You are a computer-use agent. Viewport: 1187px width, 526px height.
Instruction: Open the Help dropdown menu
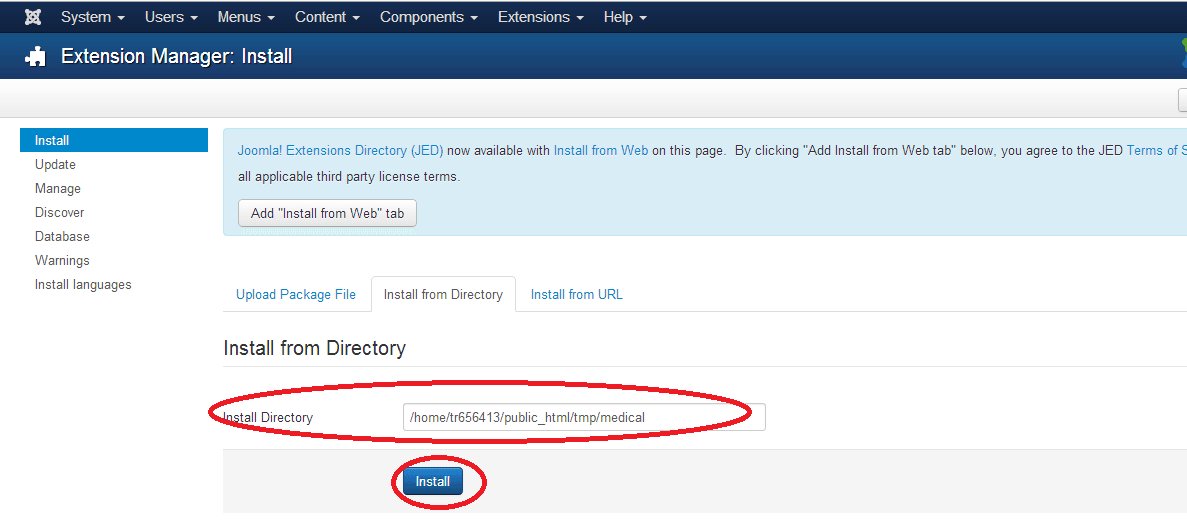[625, 17]
